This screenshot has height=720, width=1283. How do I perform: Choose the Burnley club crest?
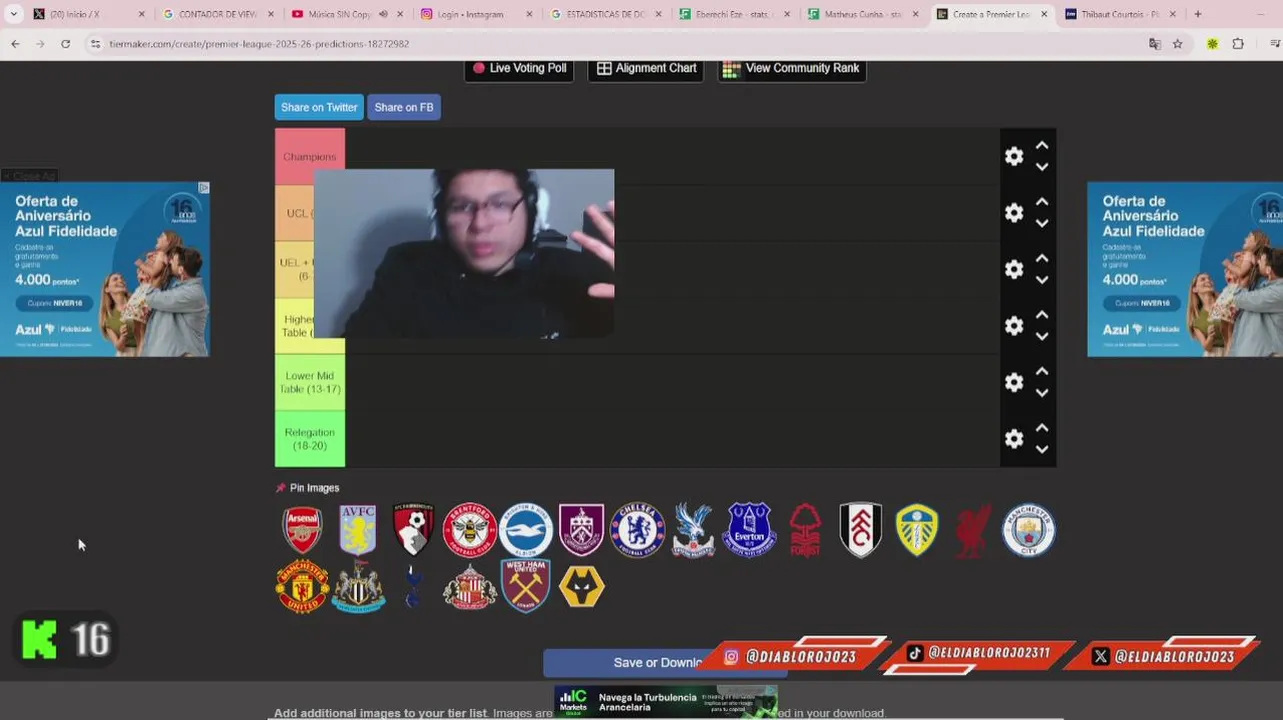click(581, 530)
